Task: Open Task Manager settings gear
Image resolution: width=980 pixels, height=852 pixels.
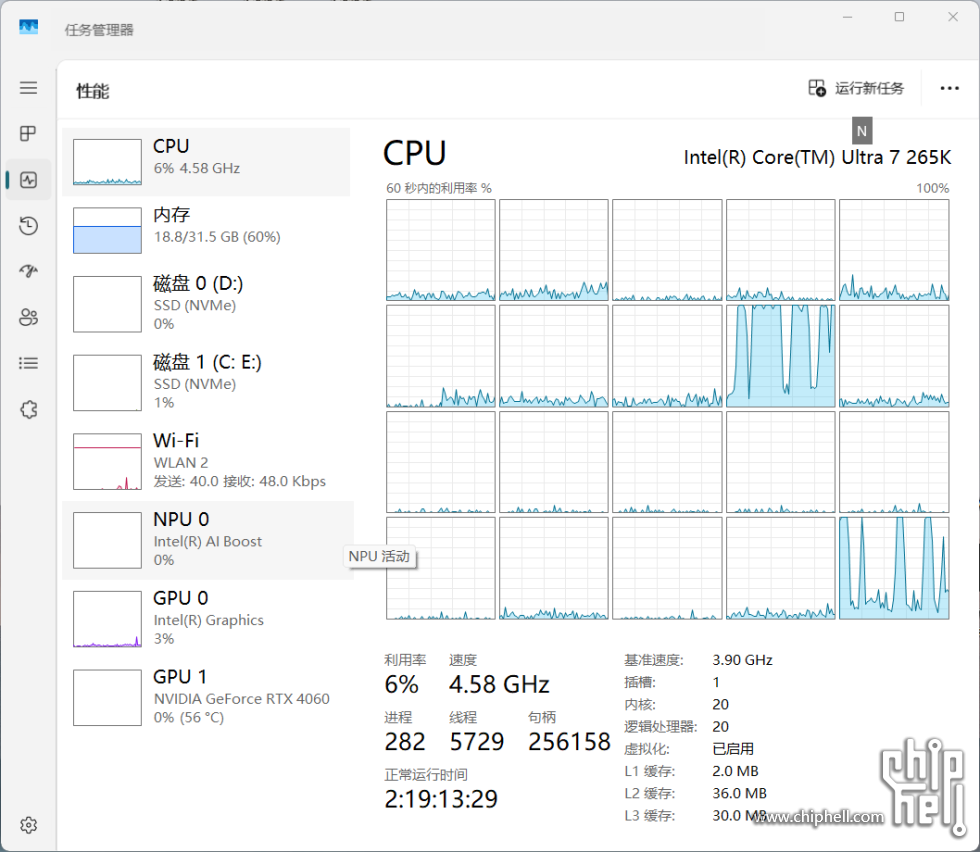Action: (28, 825)
